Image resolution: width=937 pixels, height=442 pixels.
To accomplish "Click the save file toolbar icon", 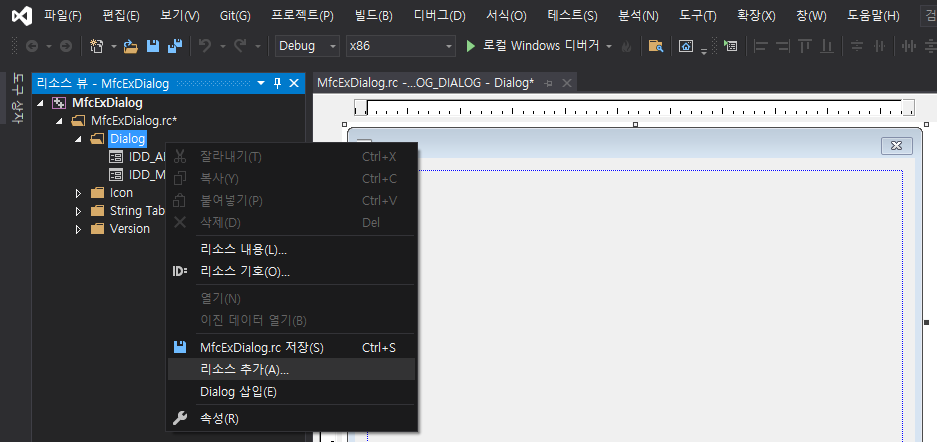I will (x=153, y=46).
